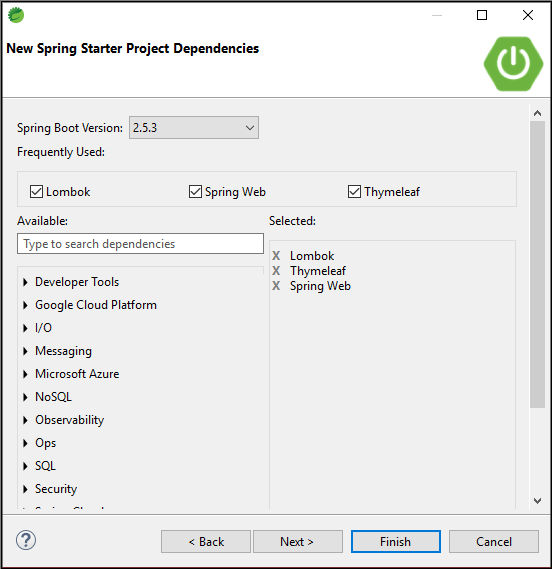Go to previous page with Back
552x569 pixels.
point(206,542)
